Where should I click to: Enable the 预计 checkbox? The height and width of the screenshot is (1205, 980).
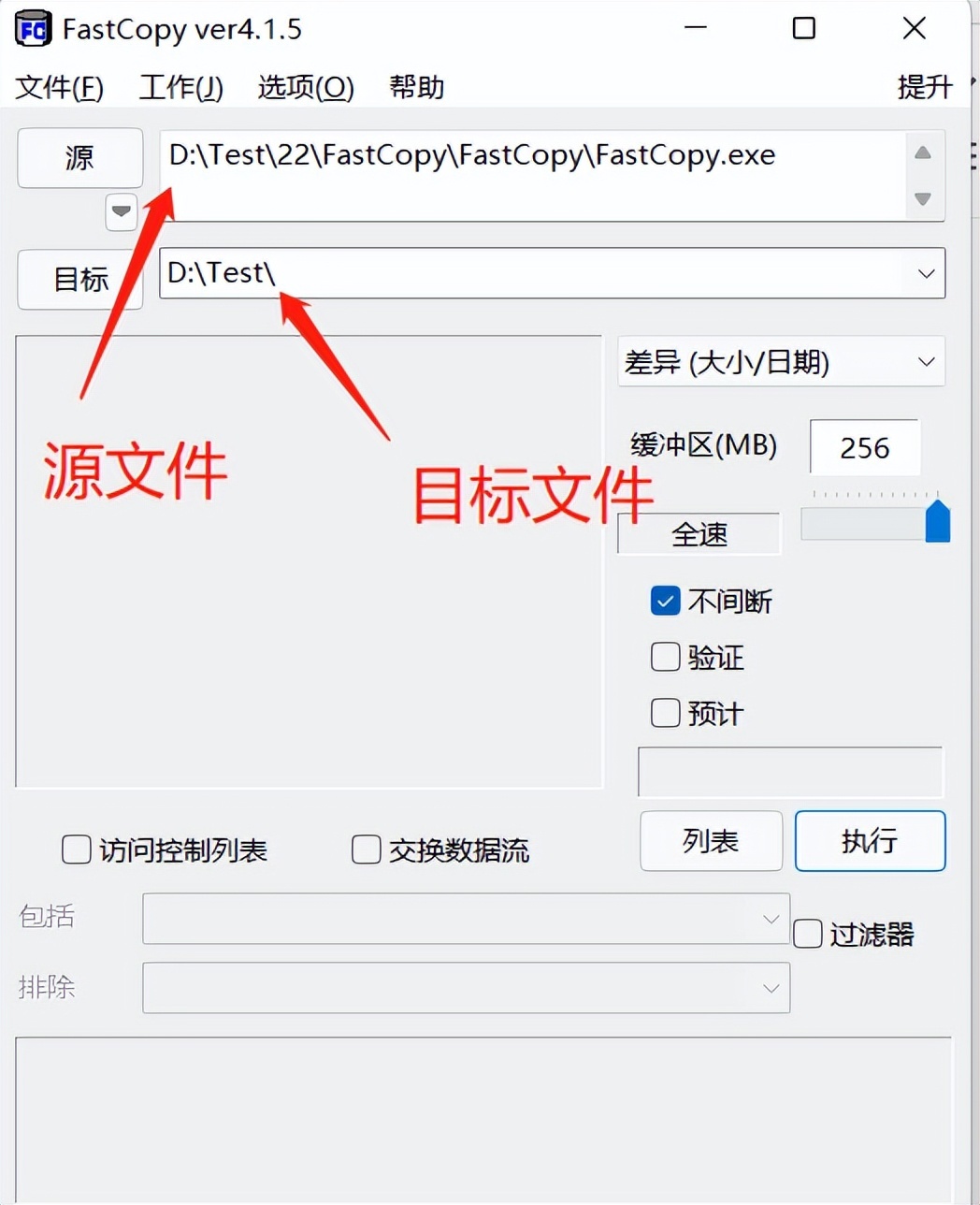click(x=665, y=713)
